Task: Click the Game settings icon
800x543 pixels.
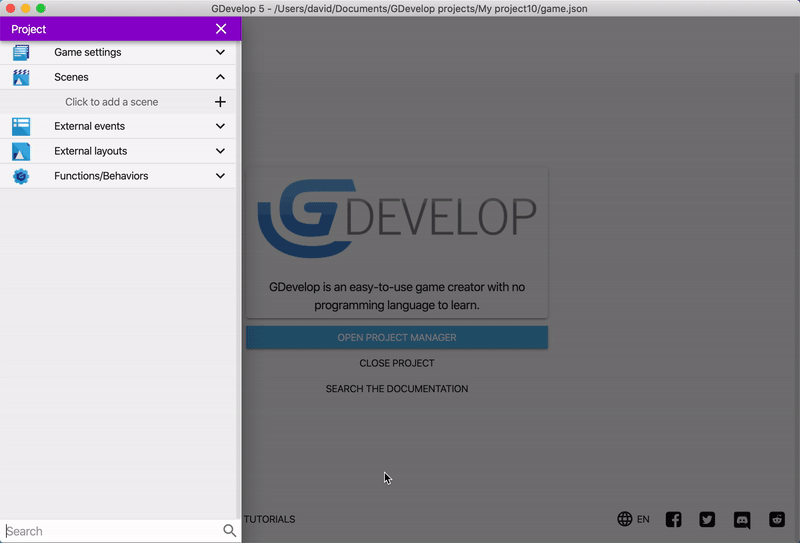Action: 21,52
